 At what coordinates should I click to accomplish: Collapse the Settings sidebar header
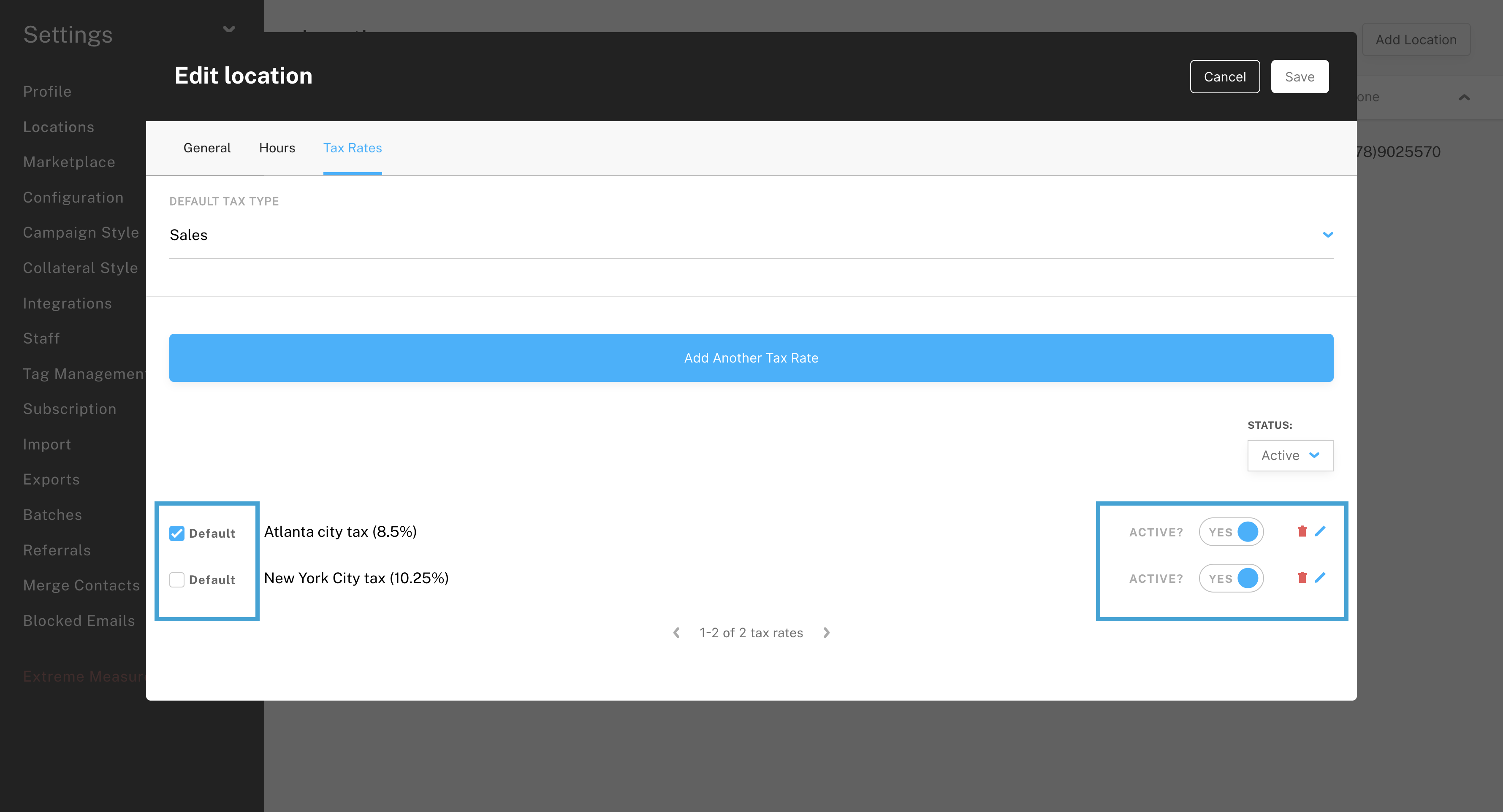point(229,29)
